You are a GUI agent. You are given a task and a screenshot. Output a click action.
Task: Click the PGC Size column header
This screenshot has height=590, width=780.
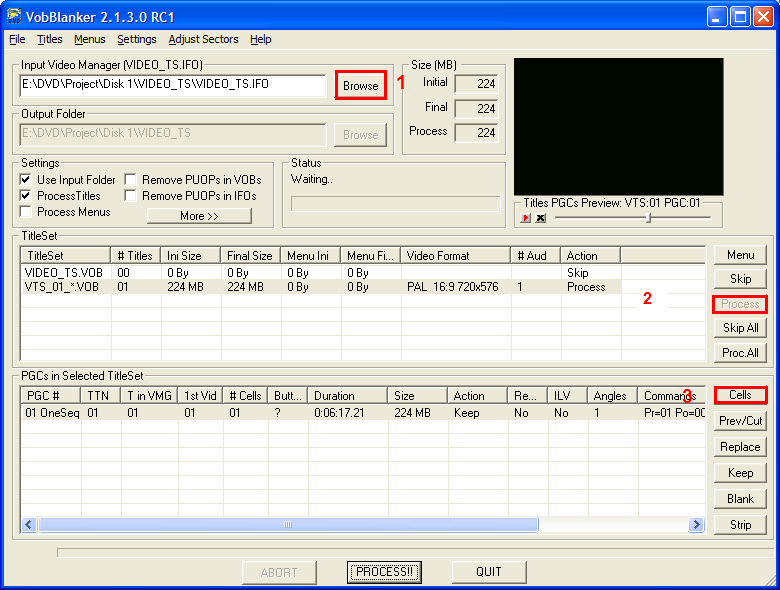[418, 396]
